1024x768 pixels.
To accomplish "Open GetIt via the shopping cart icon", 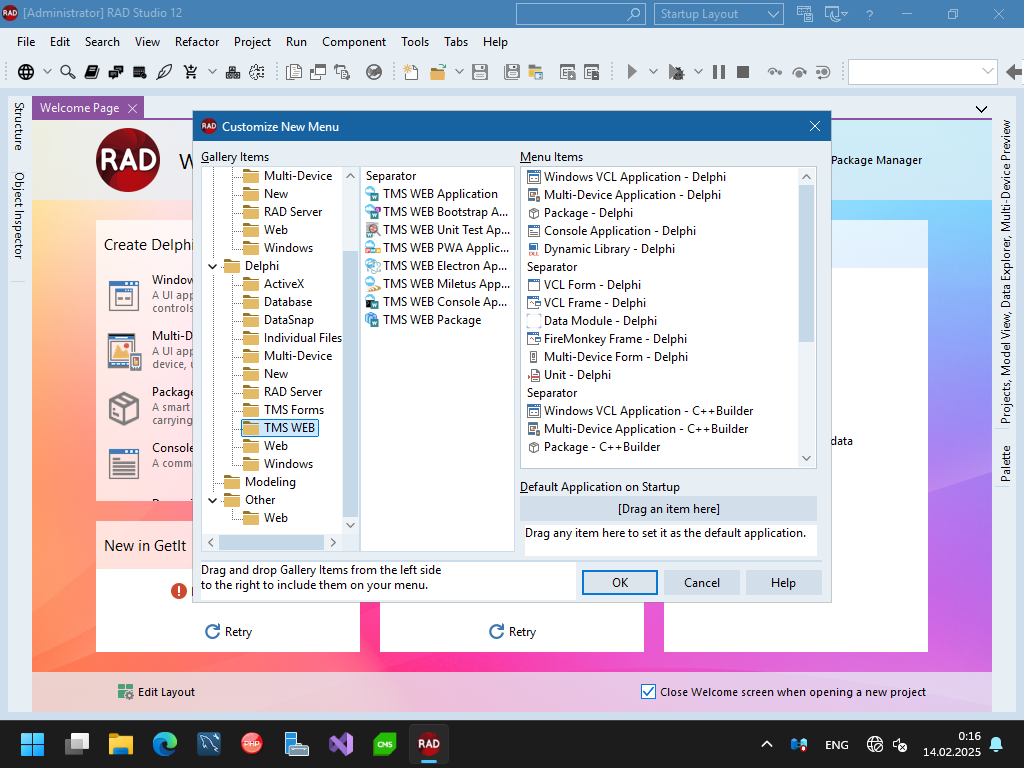I will [190, 72].
